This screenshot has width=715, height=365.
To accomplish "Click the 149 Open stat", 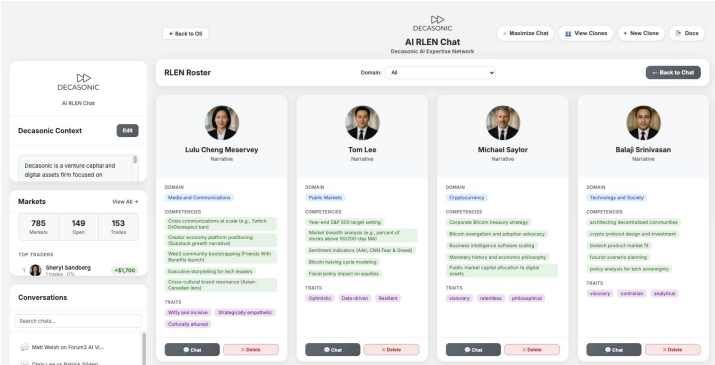I will tap(78, 226).
